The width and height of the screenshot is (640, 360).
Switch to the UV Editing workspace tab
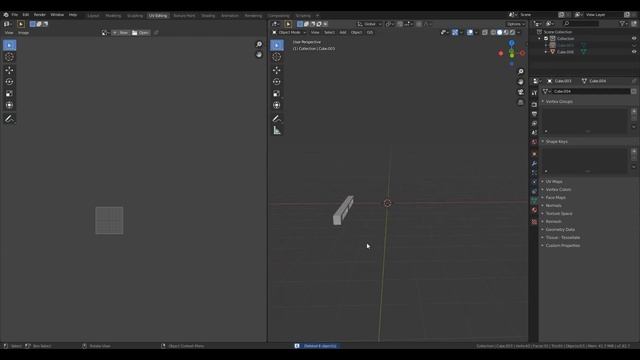tap(158, 16)
